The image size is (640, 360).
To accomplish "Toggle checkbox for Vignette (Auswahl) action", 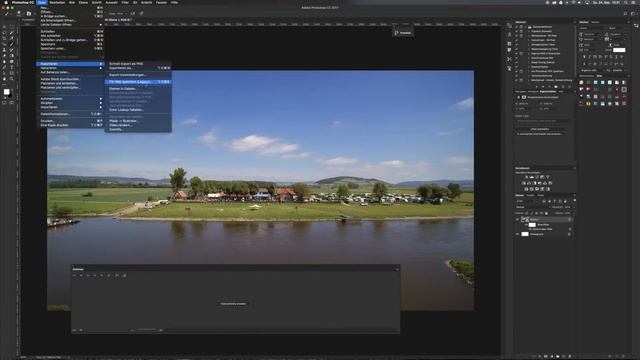I will (x=516, y=31).
